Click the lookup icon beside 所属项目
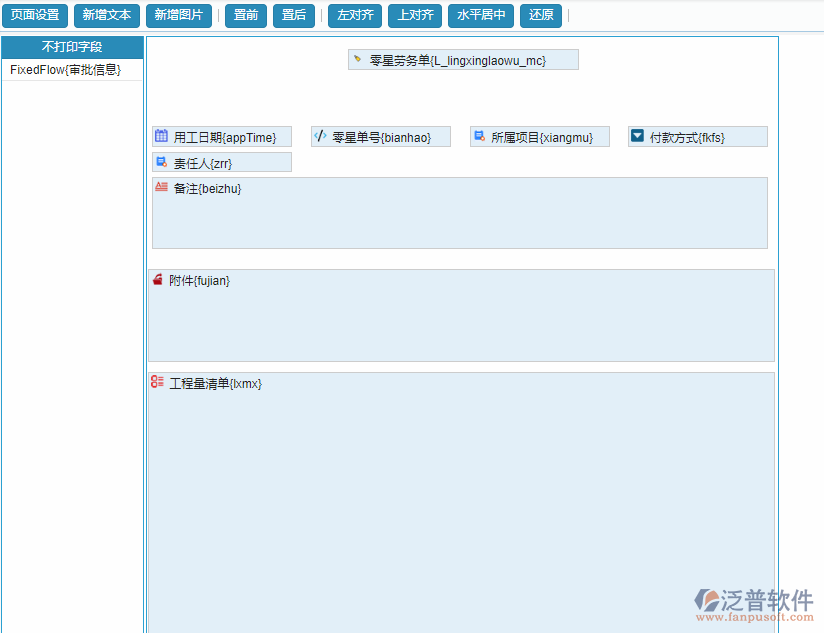 (479, 136)
